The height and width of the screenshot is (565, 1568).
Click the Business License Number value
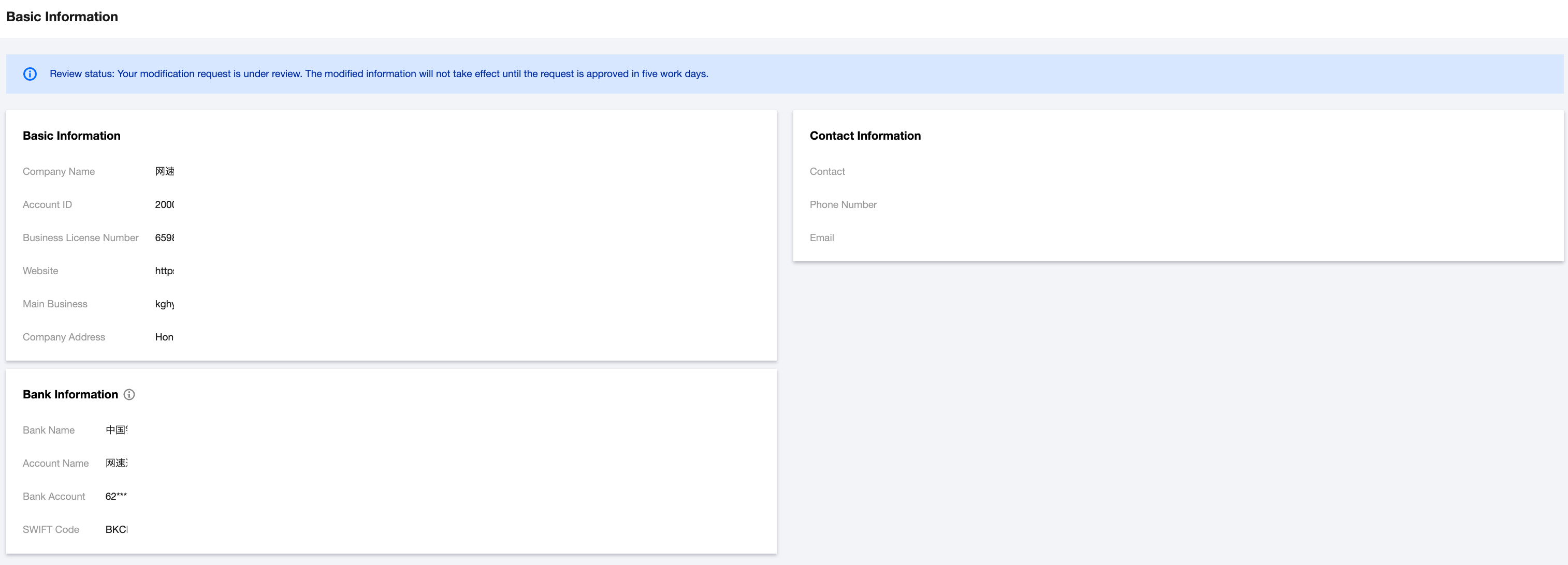[164, 238]
